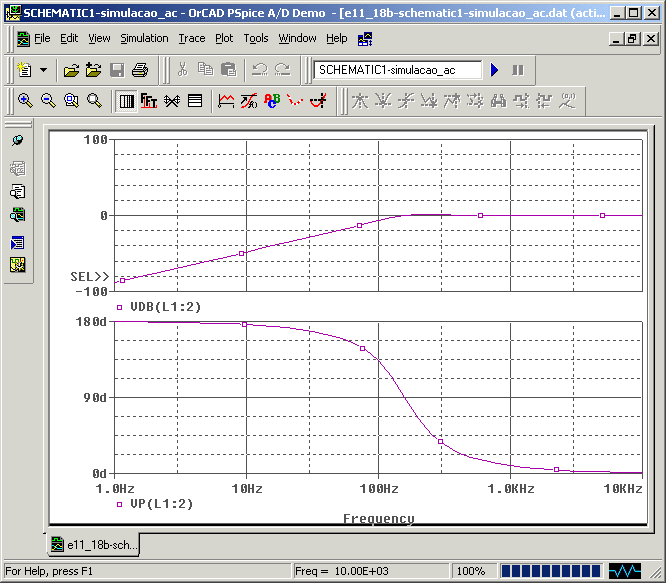Open the Trace menu
This screenshot has height=583, width=666.
(191, 38)
